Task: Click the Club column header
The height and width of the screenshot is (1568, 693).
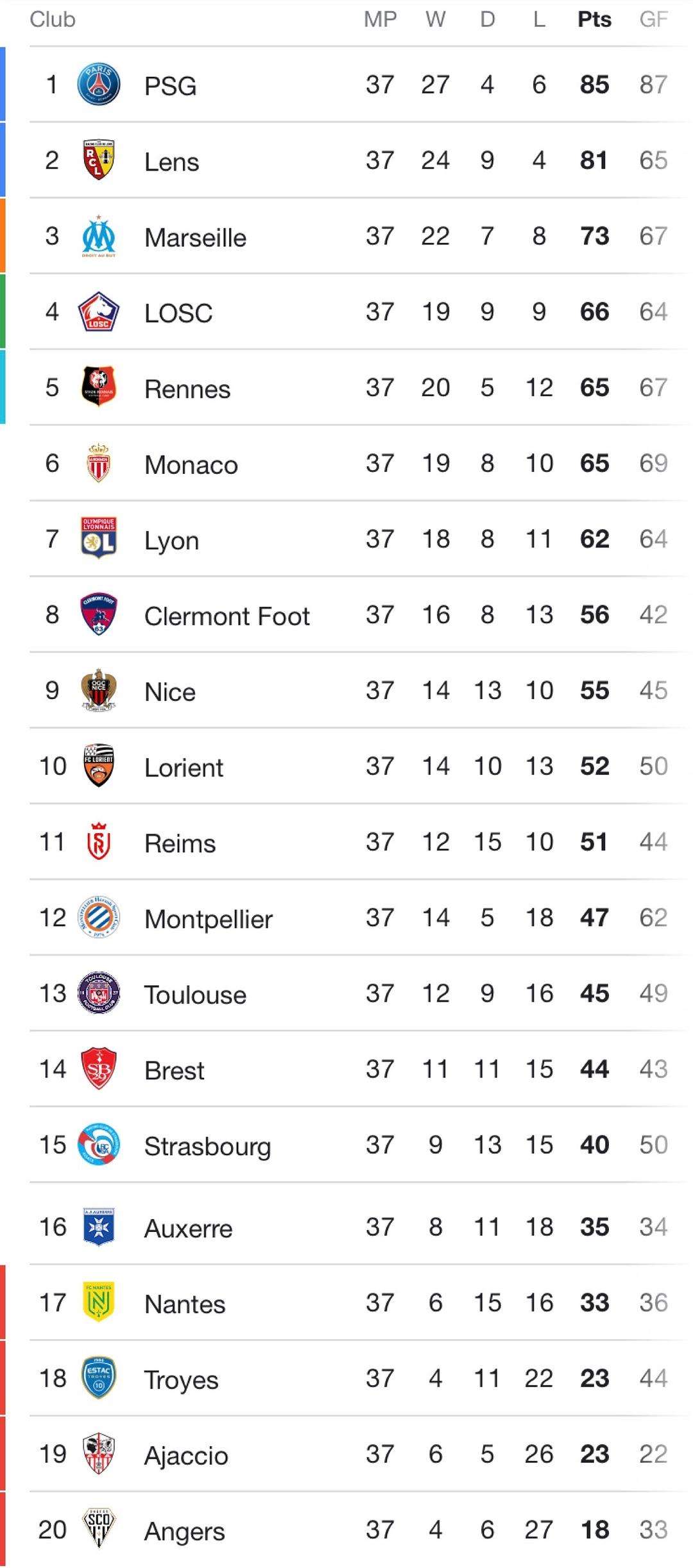Action: pos(53,20)
